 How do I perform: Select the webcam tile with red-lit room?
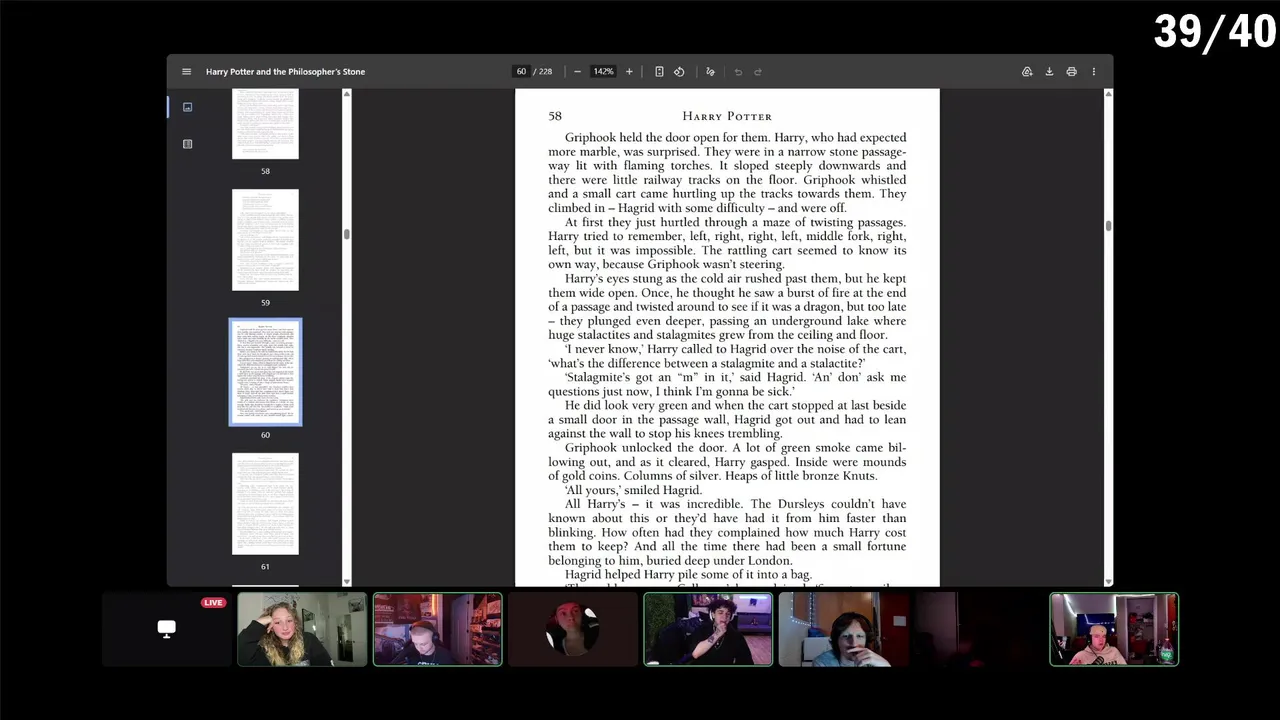point(438,629)
